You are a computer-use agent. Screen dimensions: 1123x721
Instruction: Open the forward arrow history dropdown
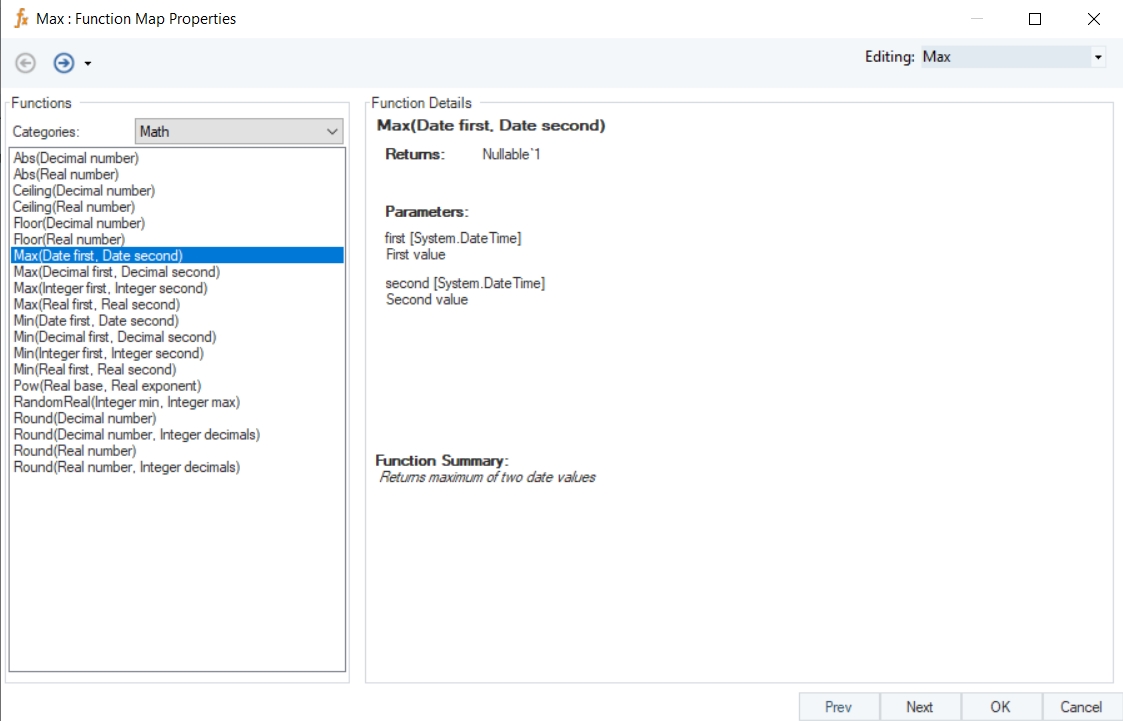88,64
